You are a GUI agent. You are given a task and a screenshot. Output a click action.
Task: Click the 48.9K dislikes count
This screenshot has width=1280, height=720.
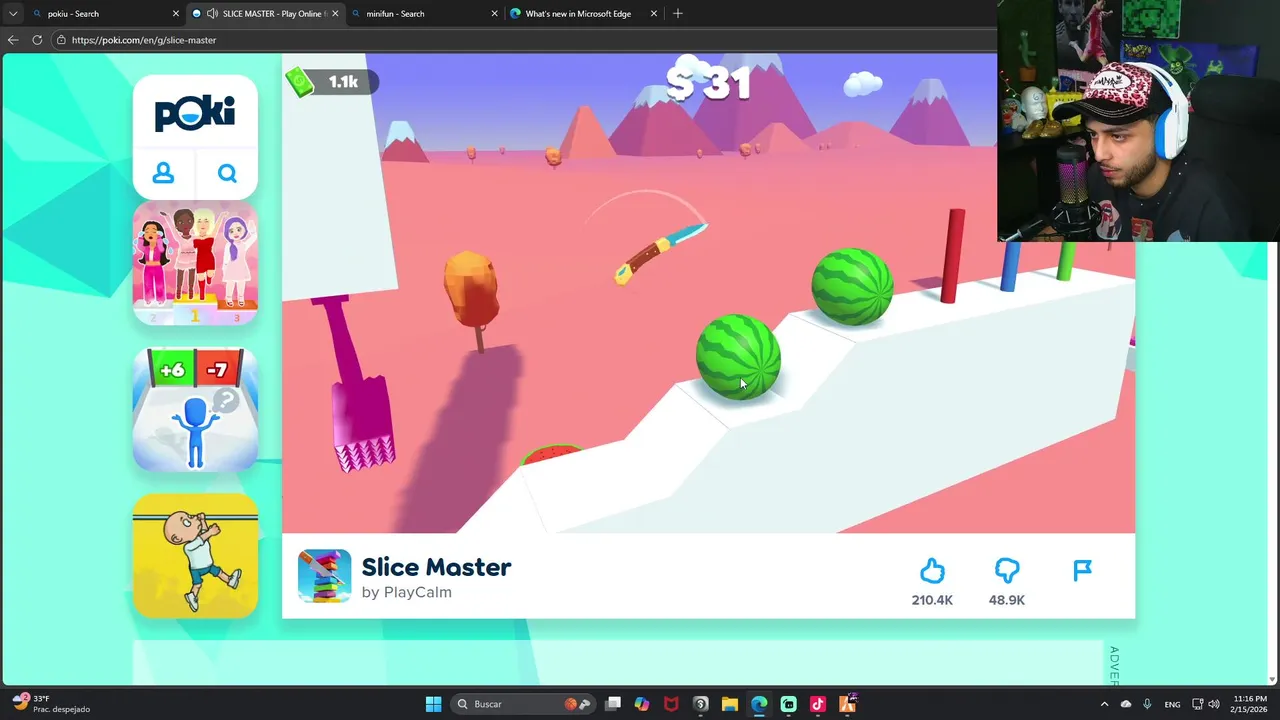coord(1007,600)
